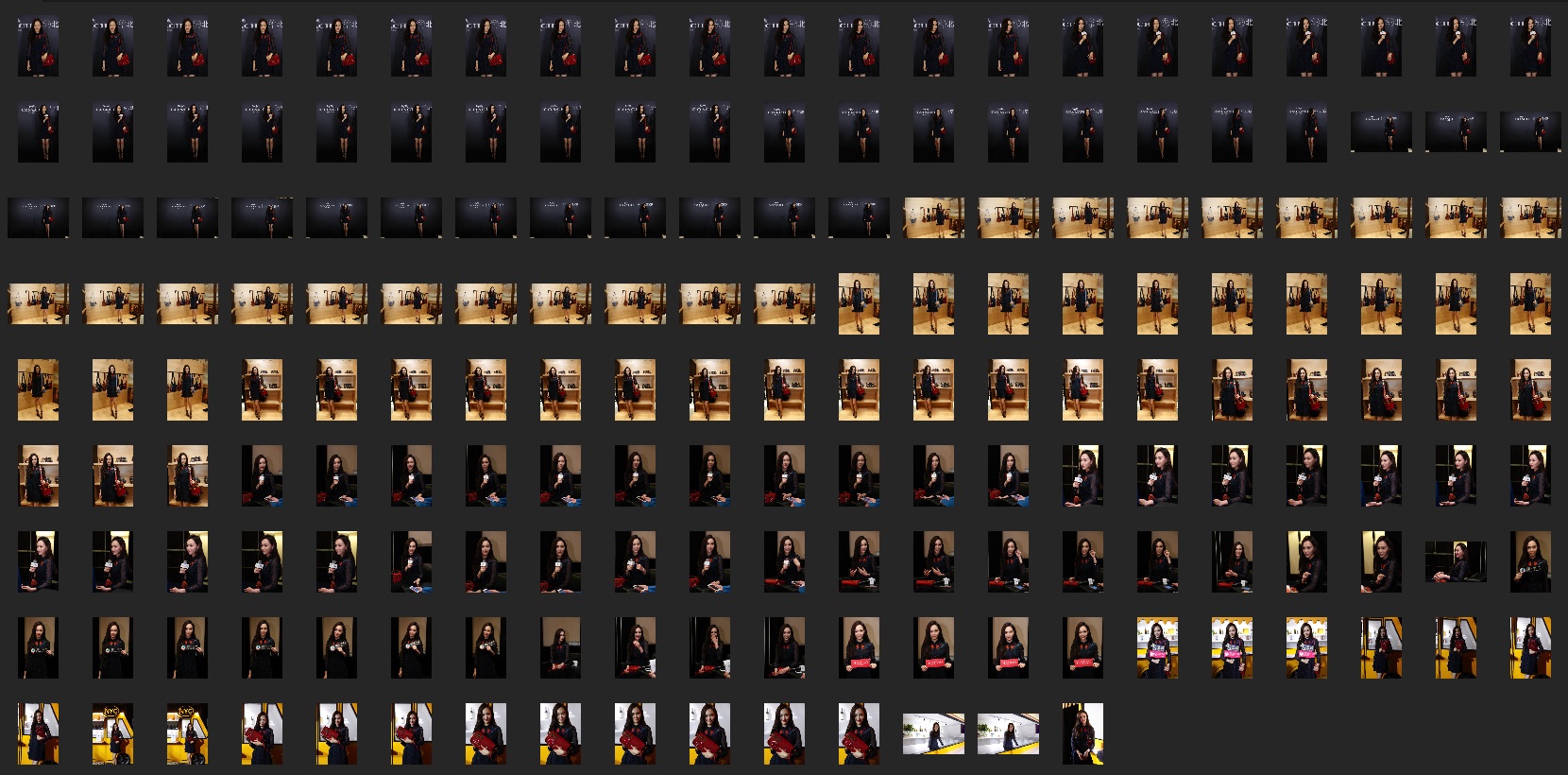Viewport: 1568px width, 775px height.
Task: Open the first red-sign thumbnail in the eighth row
Action: [859, 647]
